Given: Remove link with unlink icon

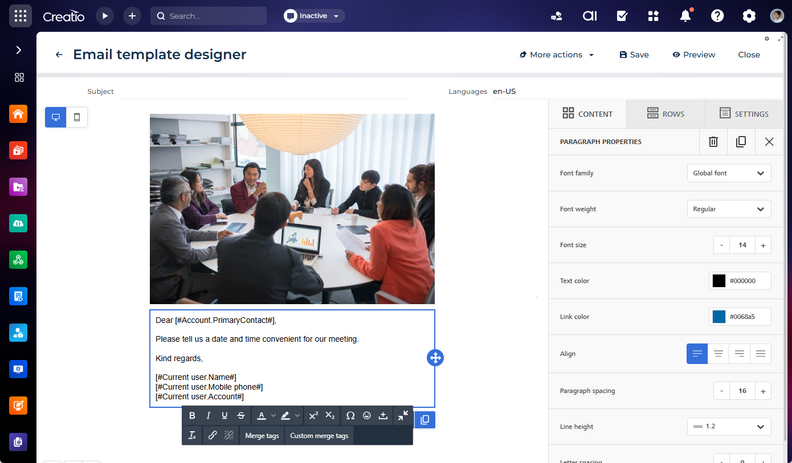Looking at the screenshot, I should [x=229, y=435].
